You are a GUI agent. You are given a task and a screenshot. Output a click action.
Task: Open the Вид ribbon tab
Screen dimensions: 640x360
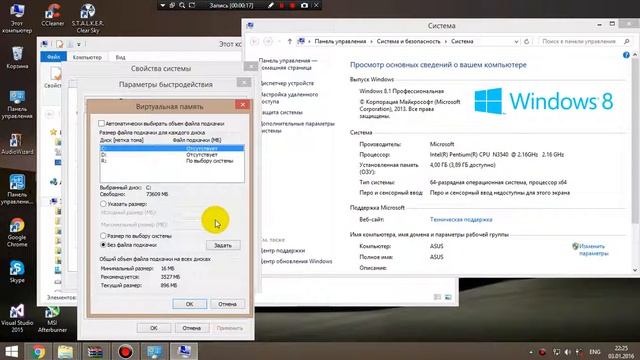(x=120, y=57)
